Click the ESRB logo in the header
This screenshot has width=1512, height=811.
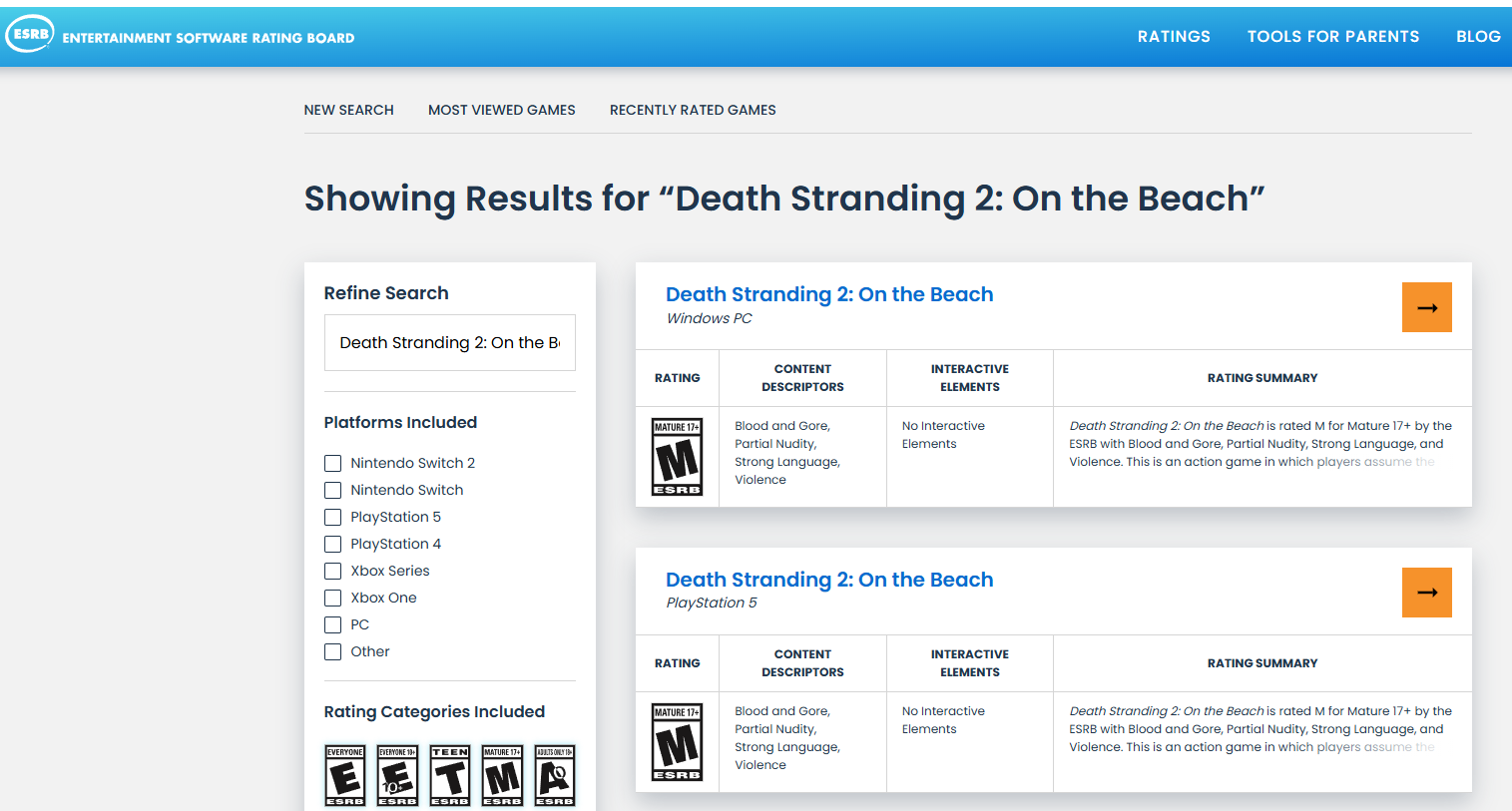29,34
